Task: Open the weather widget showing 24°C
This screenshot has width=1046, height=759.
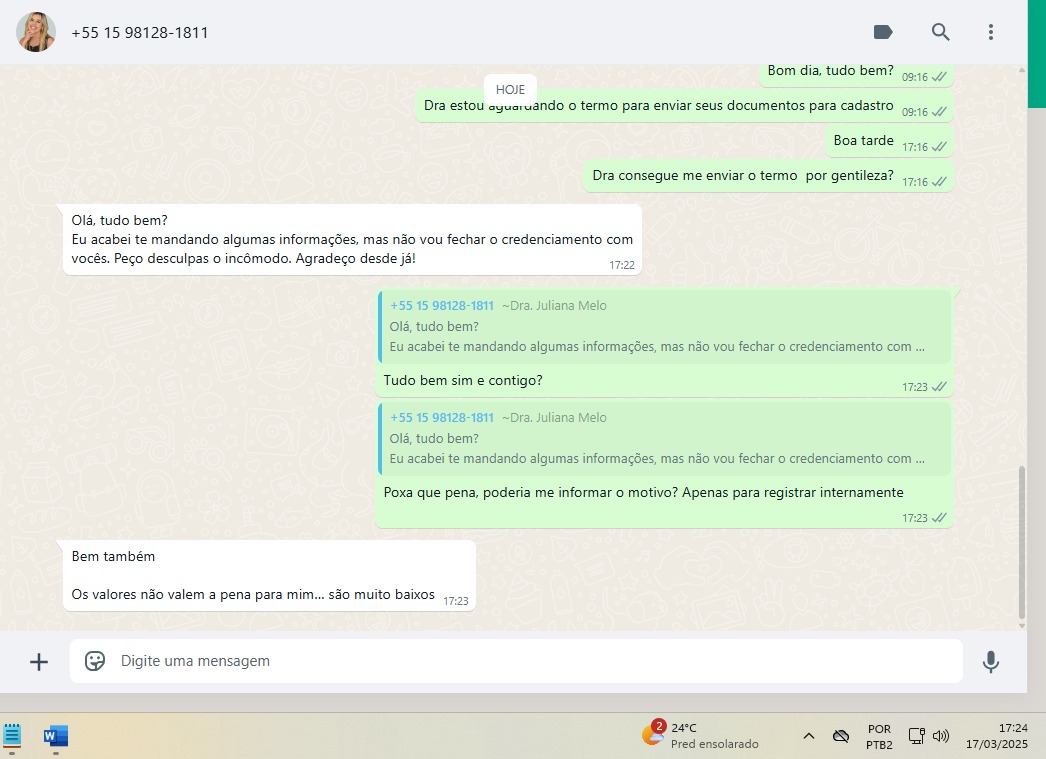Action: pos(700,736)
